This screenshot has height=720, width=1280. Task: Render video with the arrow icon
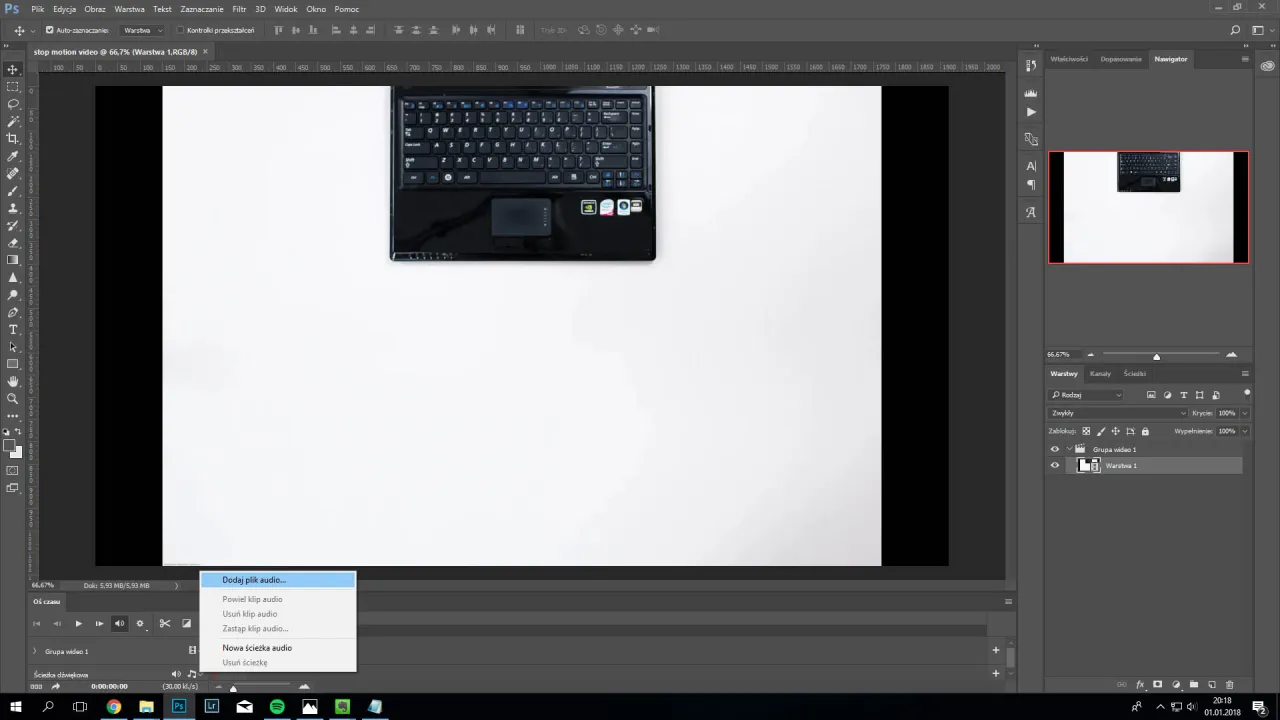pos(56,687)
